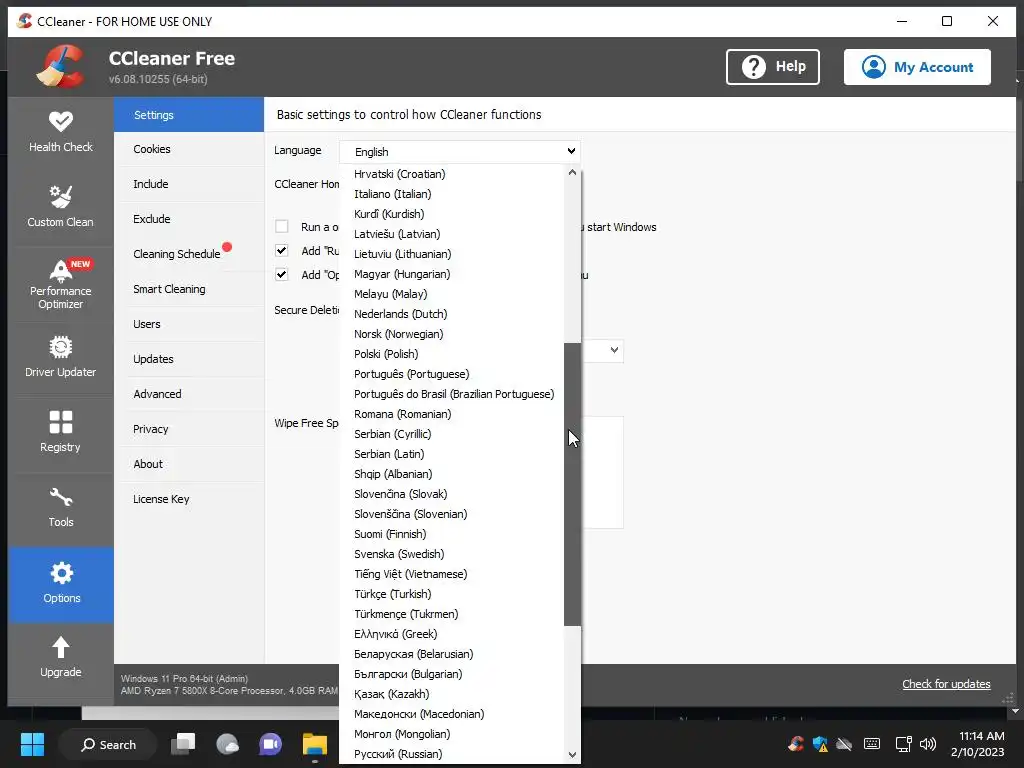Choose Hrvatski (Croatian) language
This screenshot has width=1024, height=768.
(452, 174)
